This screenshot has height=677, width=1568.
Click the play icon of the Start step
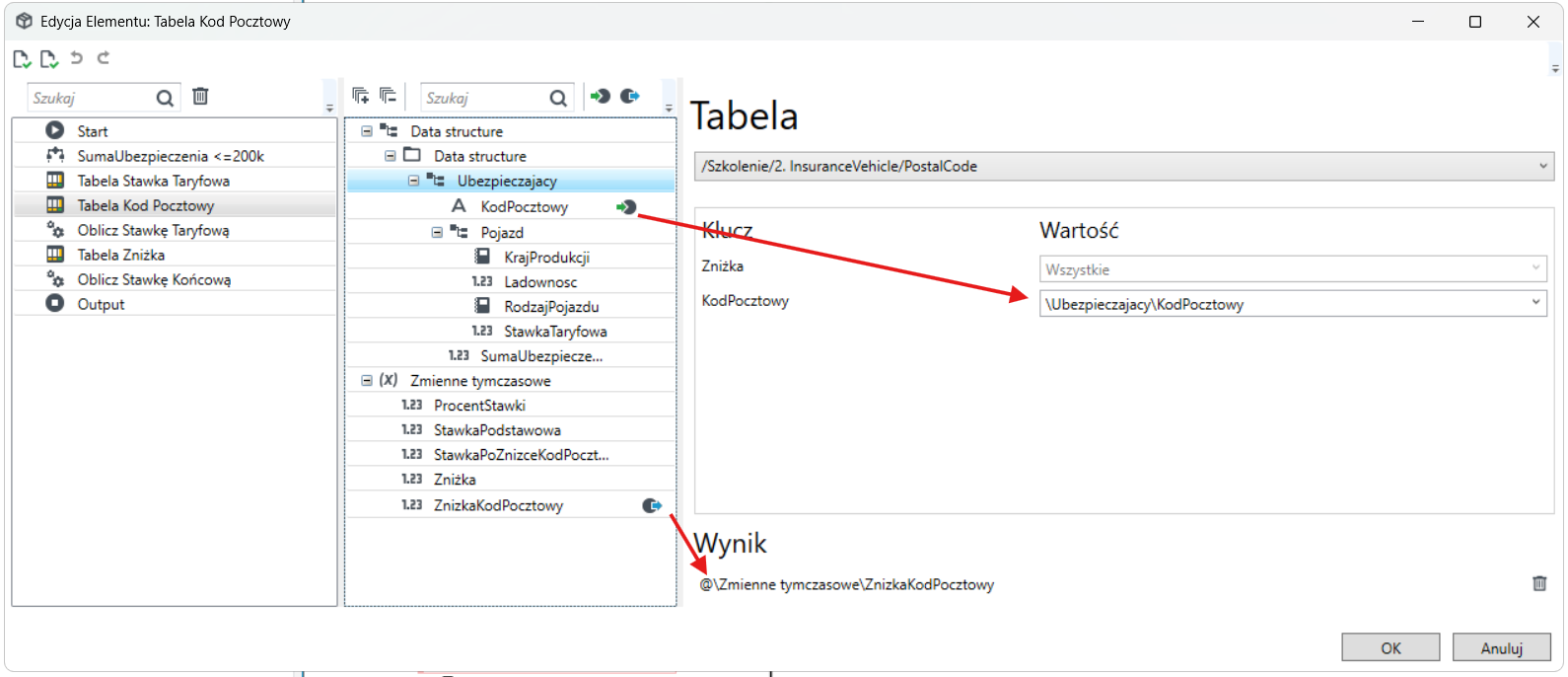coord(55,130)
